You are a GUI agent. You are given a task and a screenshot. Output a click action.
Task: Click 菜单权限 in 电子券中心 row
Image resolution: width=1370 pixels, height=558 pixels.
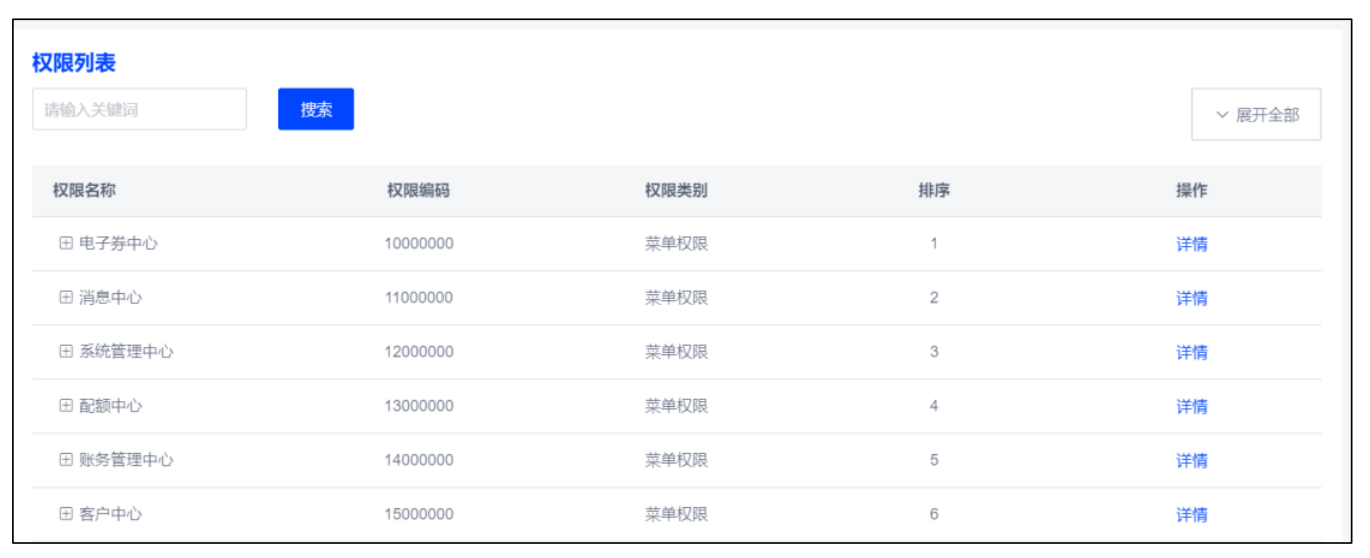pyautogui.click(x=676, y=243)
